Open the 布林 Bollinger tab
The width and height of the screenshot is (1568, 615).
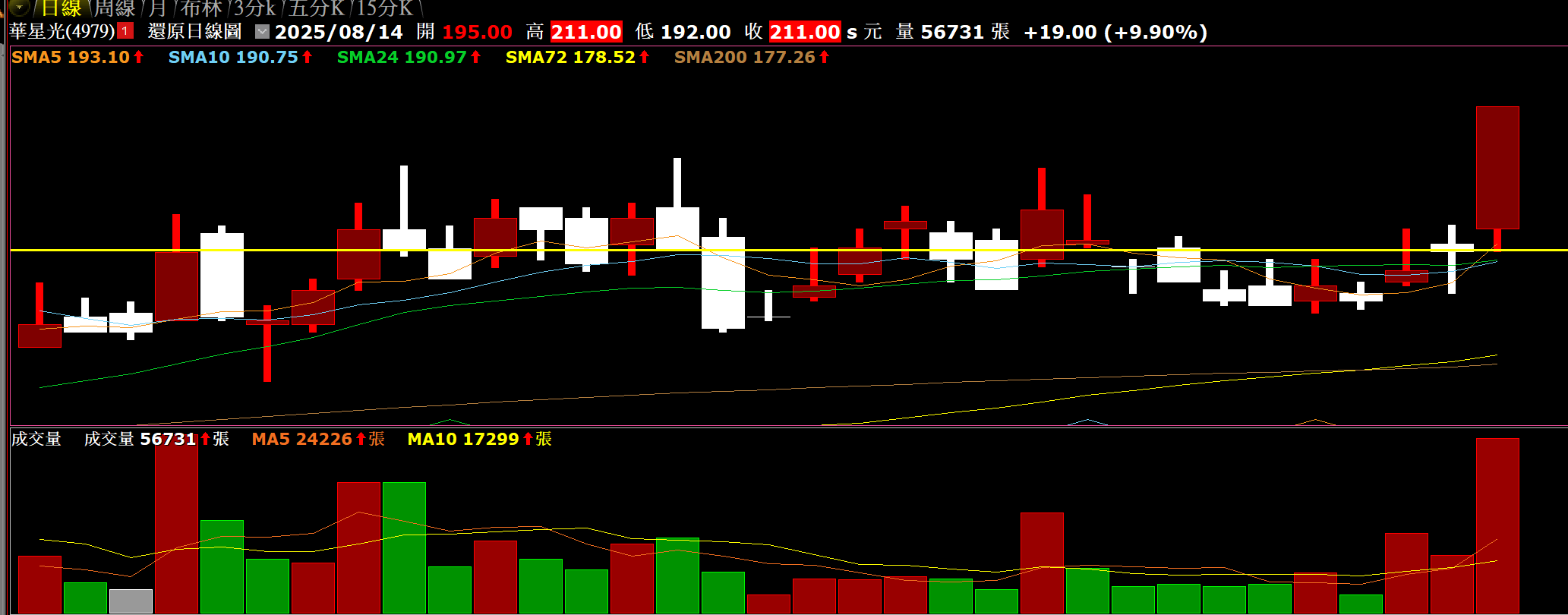(201, 8)
